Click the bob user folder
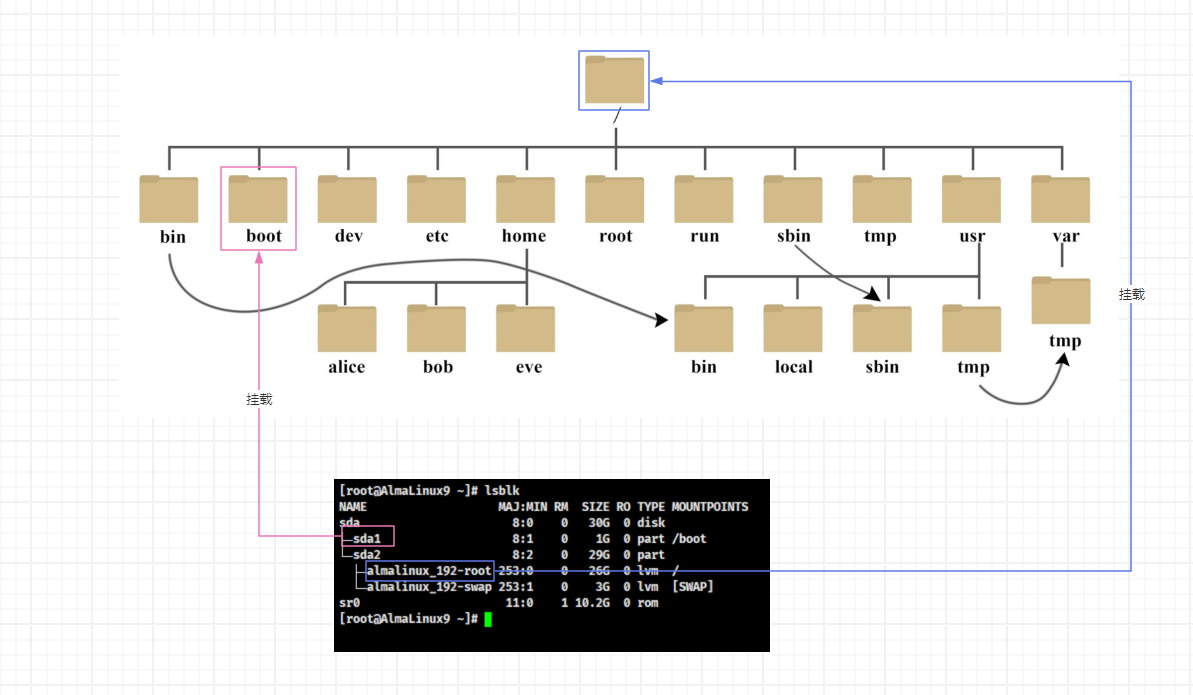 436,329
